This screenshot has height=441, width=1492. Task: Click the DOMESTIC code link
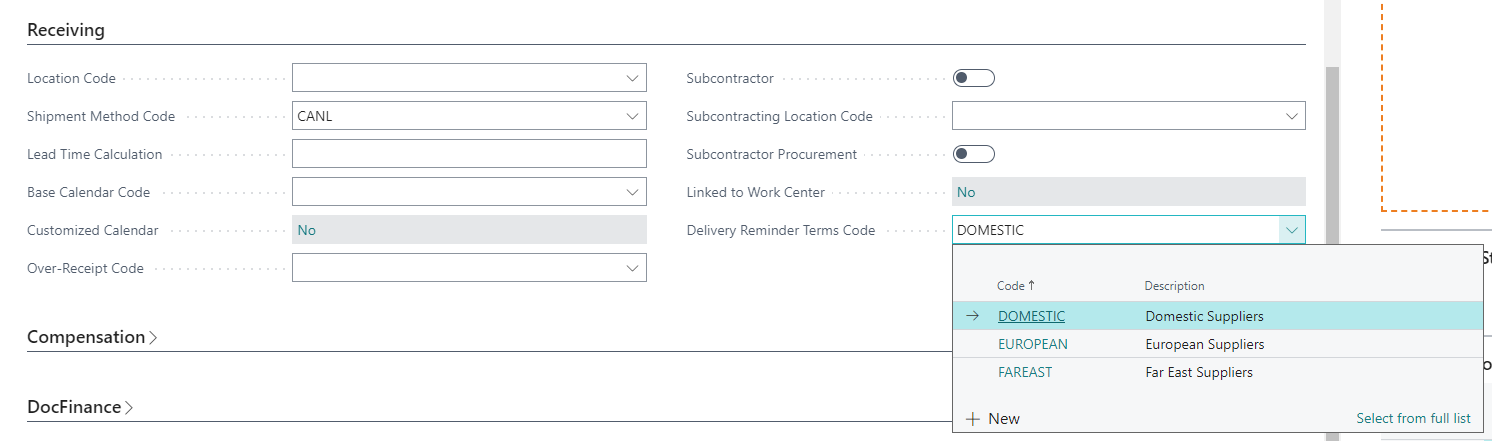[x=1031, y=316]
